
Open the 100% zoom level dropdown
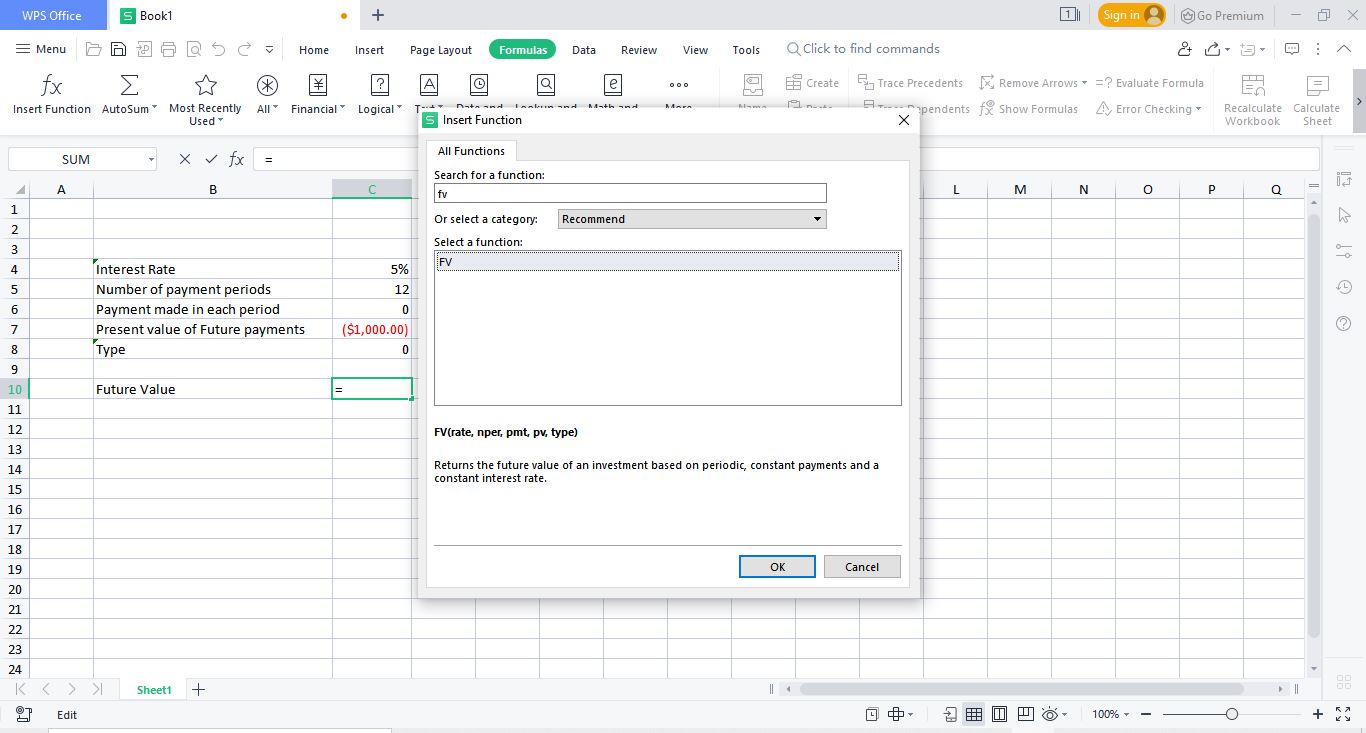(1111, 714)
